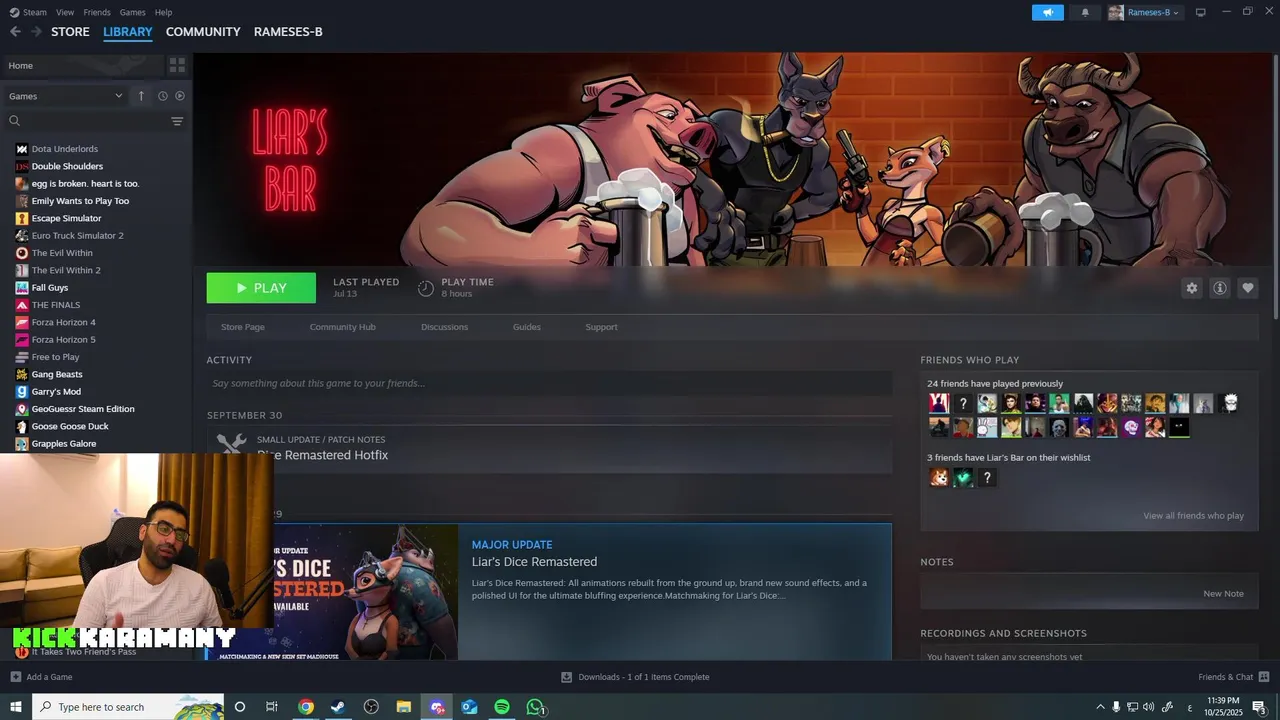Open the Guides link
This screenshot has width=1280, height=720.
point(527,327)
